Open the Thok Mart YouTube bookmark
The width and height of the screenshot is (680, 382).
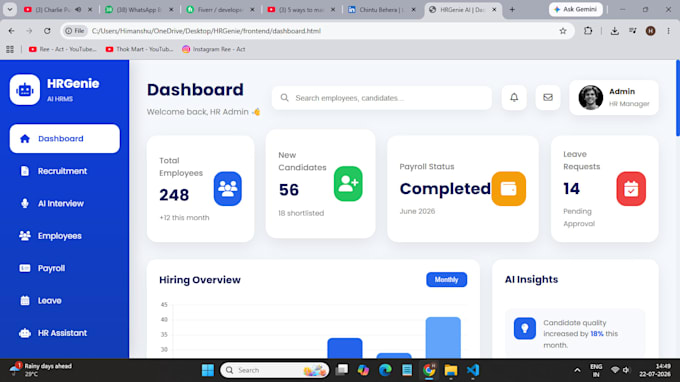[139, 49]
